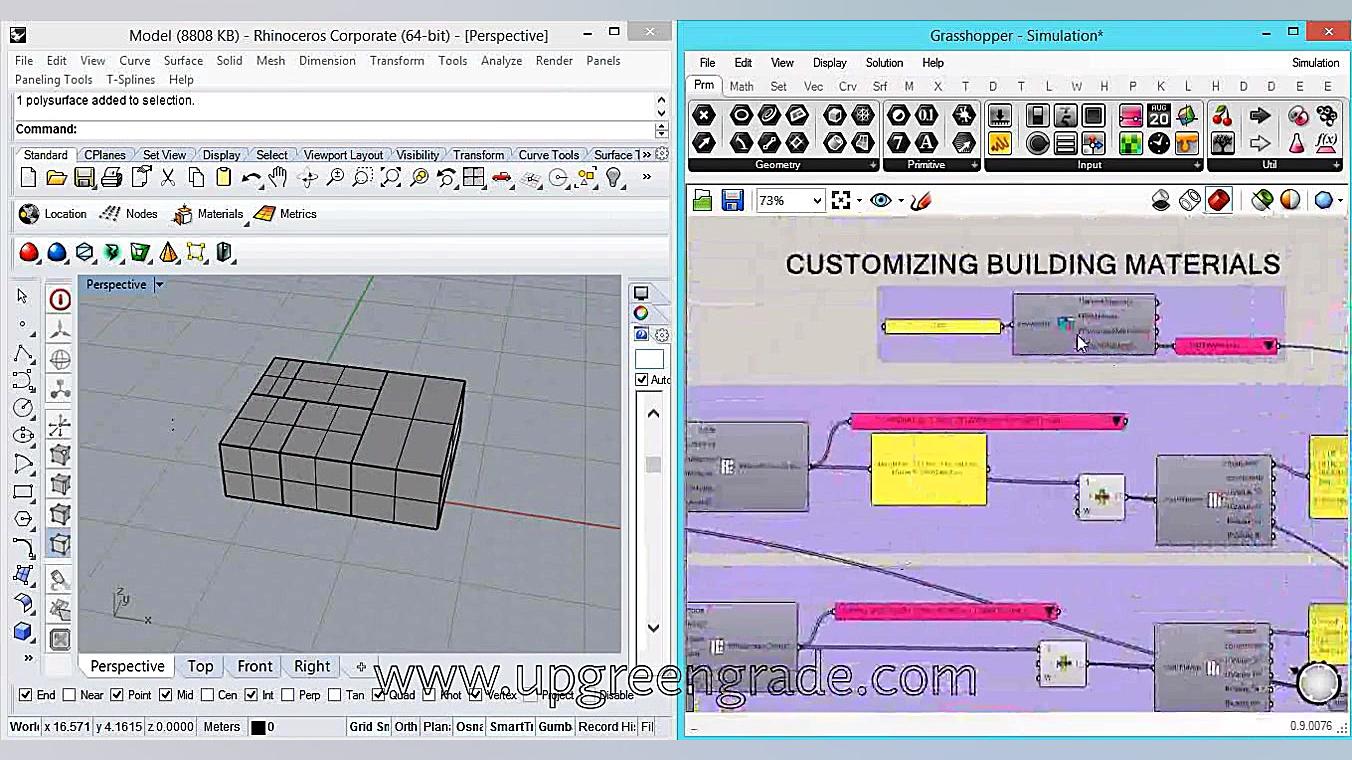The image size is (1352, 760).
Task: Open a file using Rhino's folder icon
Action: click(56, 178)
